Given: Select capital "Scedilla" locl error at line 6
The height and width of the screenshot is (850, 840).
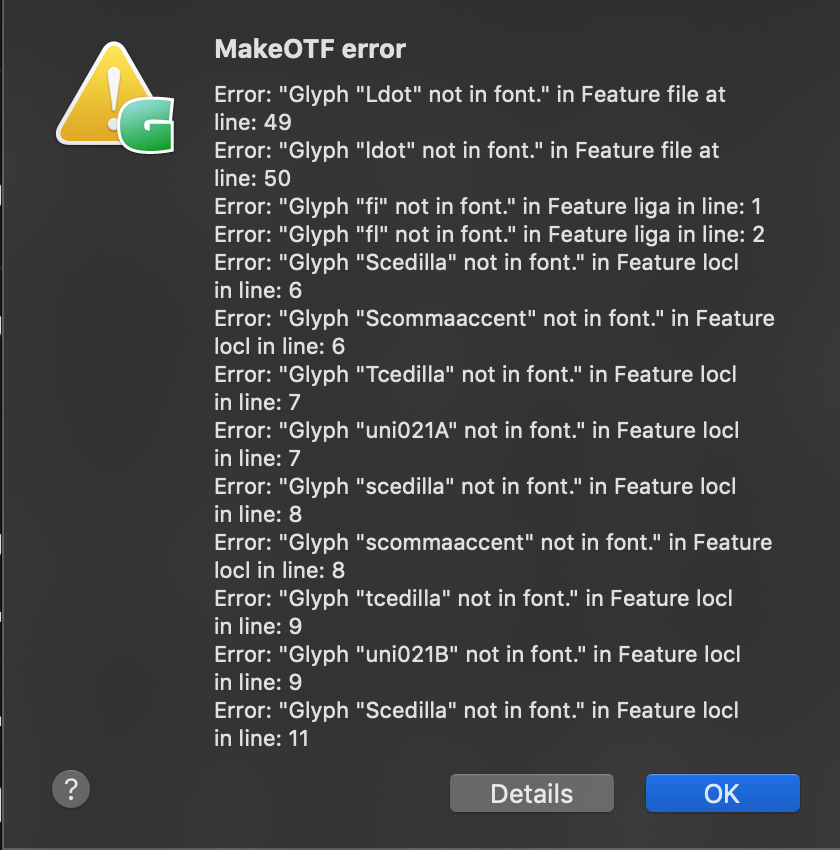Looking at the screenshot, I should [476, 276].
